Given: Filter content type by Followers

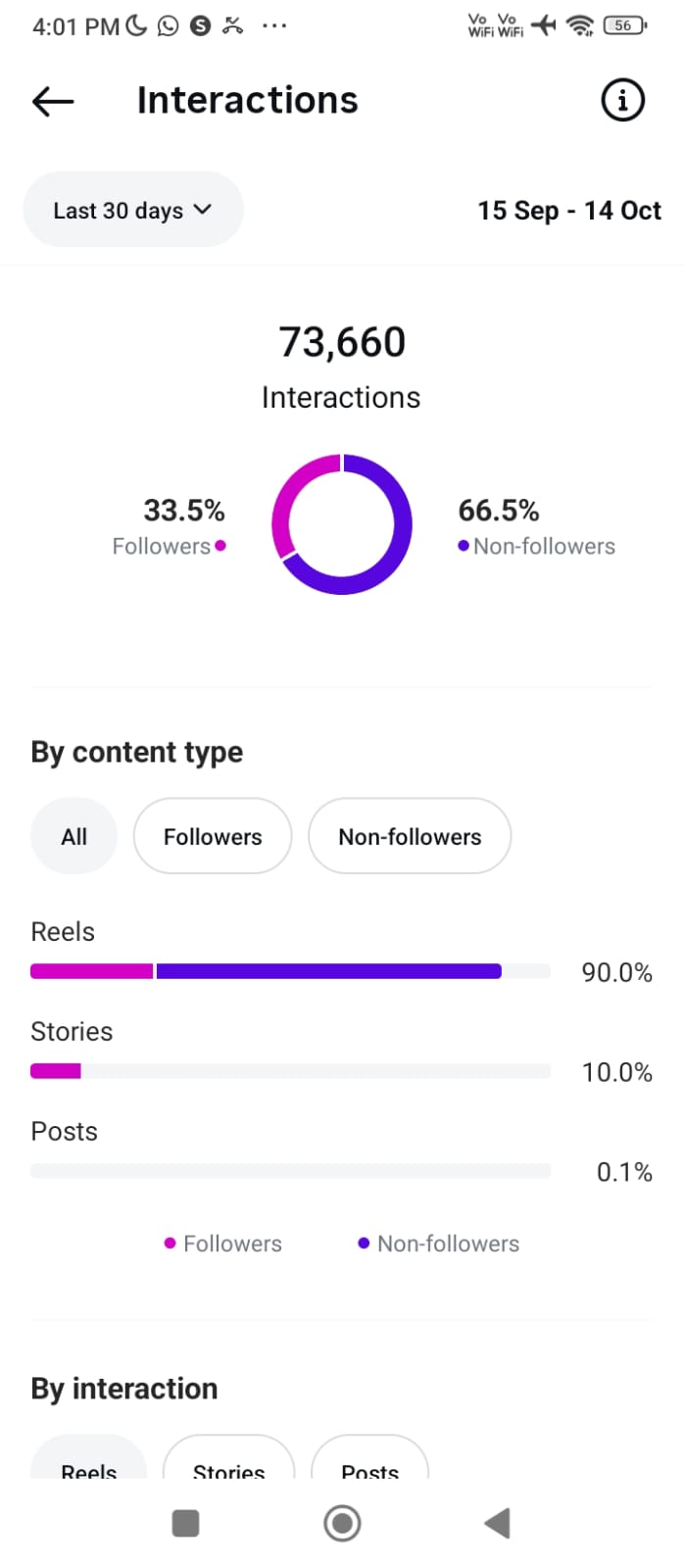Looking at the screenshot, I should coord(213,837).
